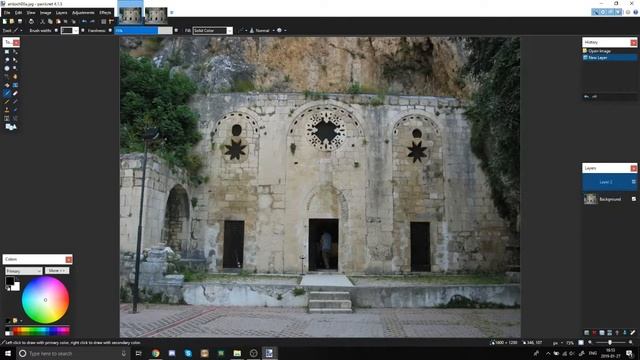Select the Lasso Select tool
This screenshot has width=640, height=360.
[x=7, y=60]
